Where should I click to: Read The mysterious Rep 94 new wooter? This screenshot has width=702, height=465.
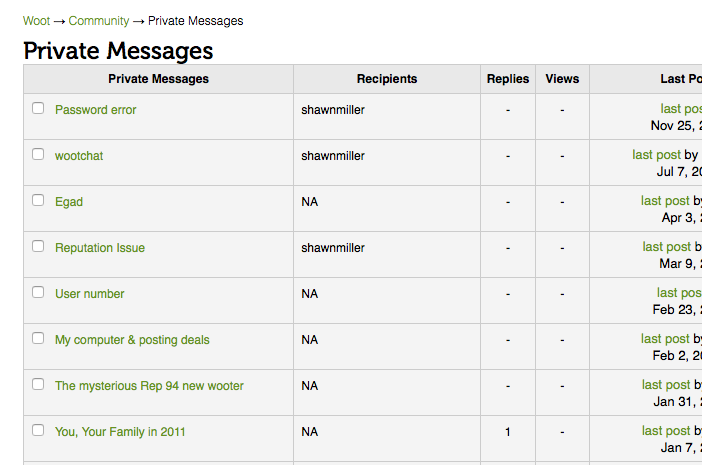click(149, 386)
